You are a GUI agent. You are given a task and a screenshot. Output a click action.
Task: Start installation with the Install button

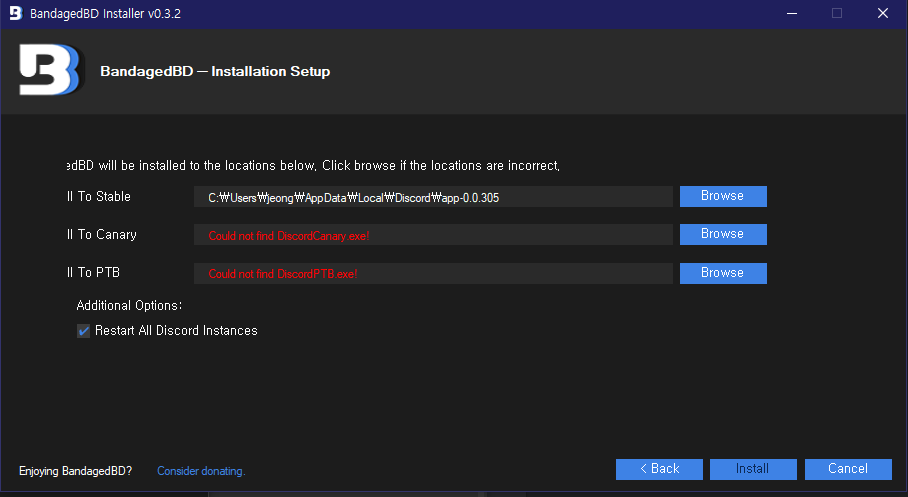point(753,469)
